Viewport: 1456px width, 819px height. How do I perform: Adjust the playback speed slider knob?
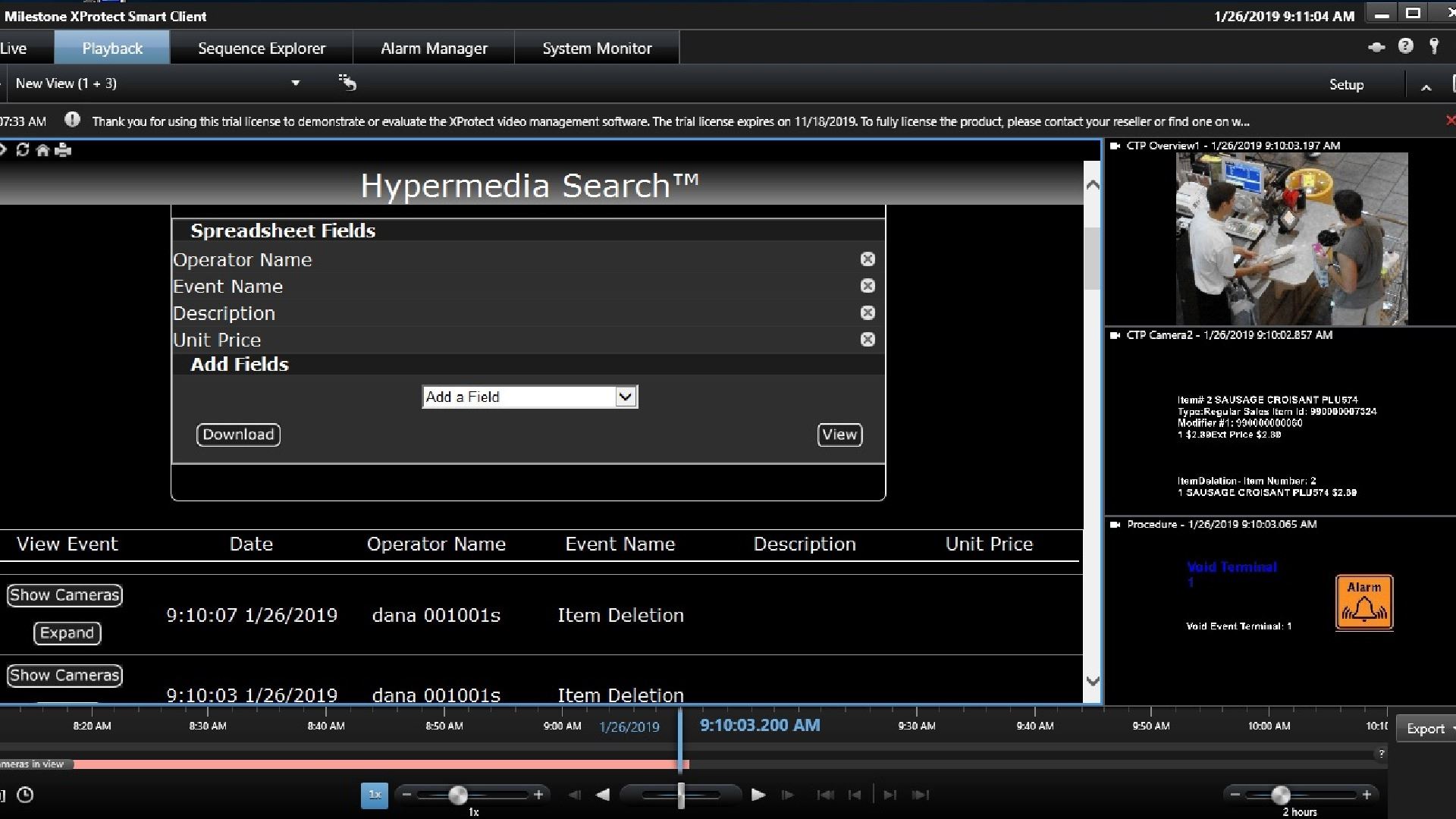[x=458, y=795]
